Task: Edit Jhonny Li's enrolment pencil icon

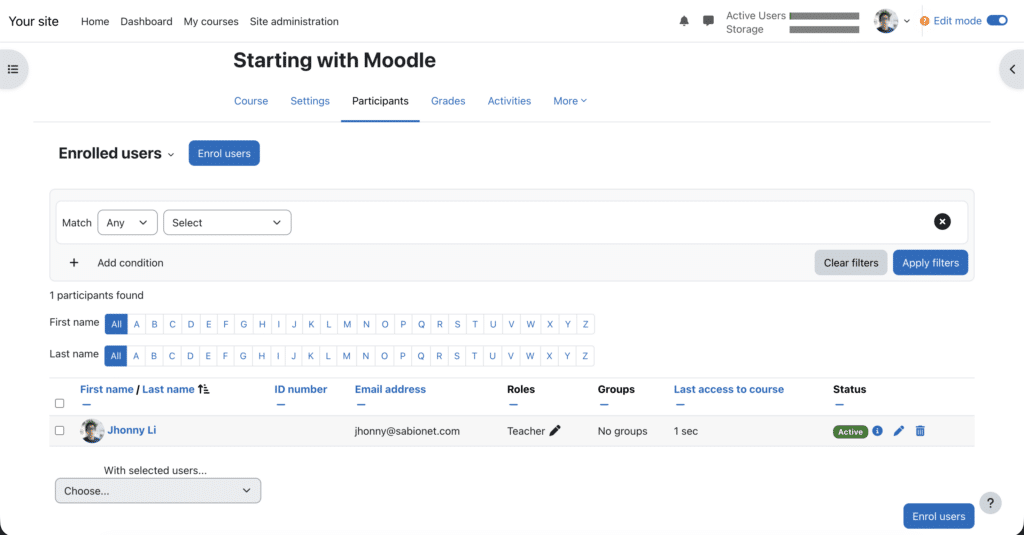Action: (899, 430)
